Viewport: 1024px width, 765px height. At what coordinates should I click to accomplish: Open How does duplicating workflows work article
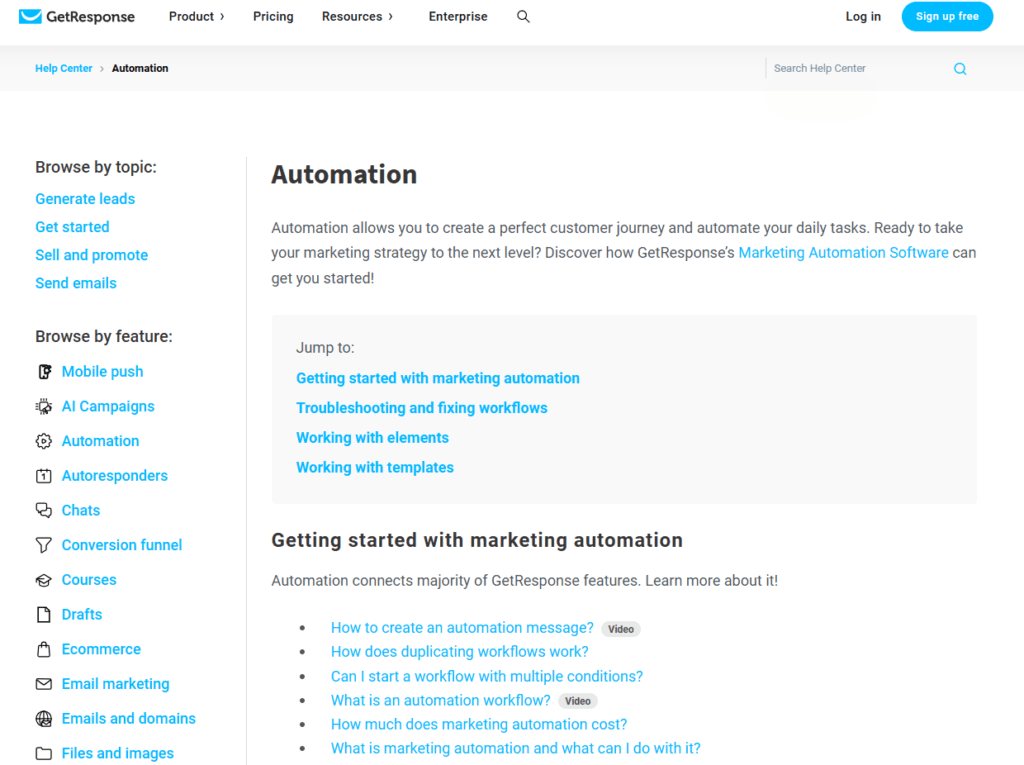(459, 652)
